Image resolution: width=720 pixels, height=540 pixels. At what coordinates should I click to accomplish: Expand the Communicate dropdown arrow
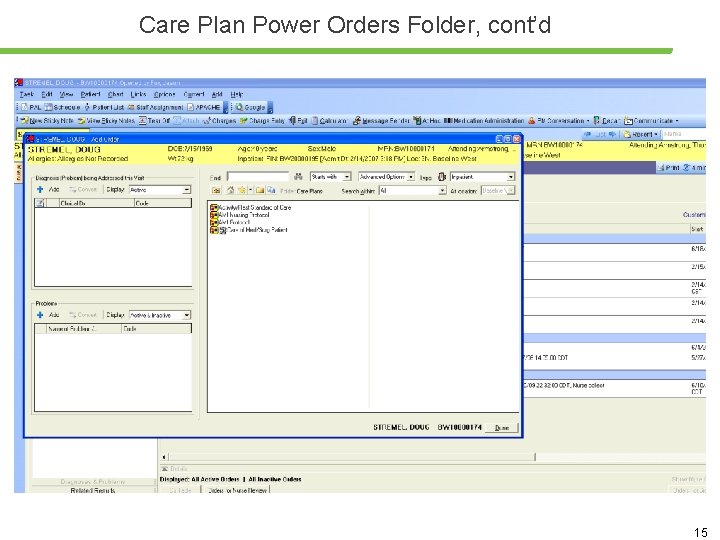coord(677,121)
